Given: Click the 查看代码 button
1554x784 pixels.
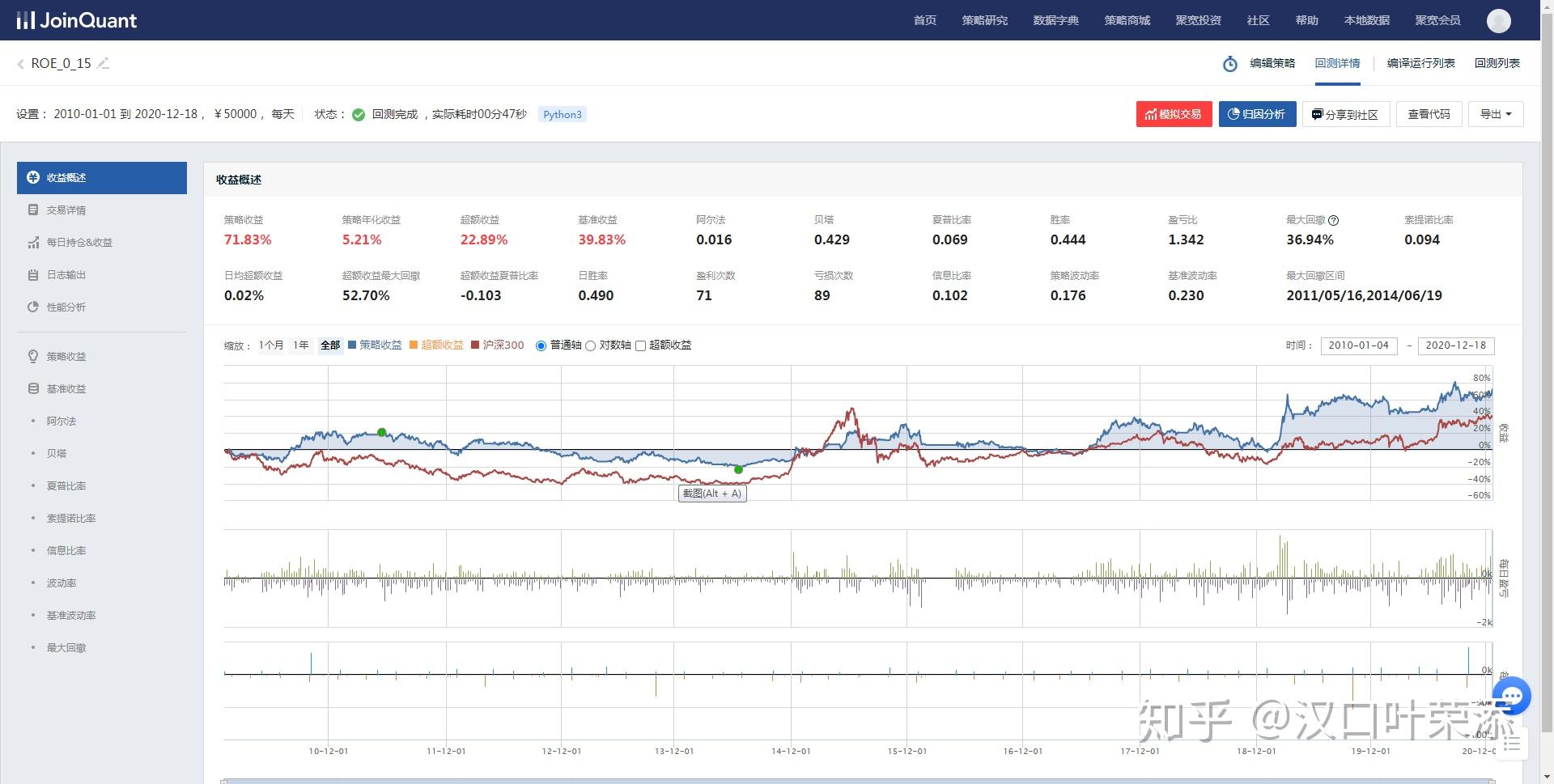Looking at the screenshot, I should pos(1429,114).
